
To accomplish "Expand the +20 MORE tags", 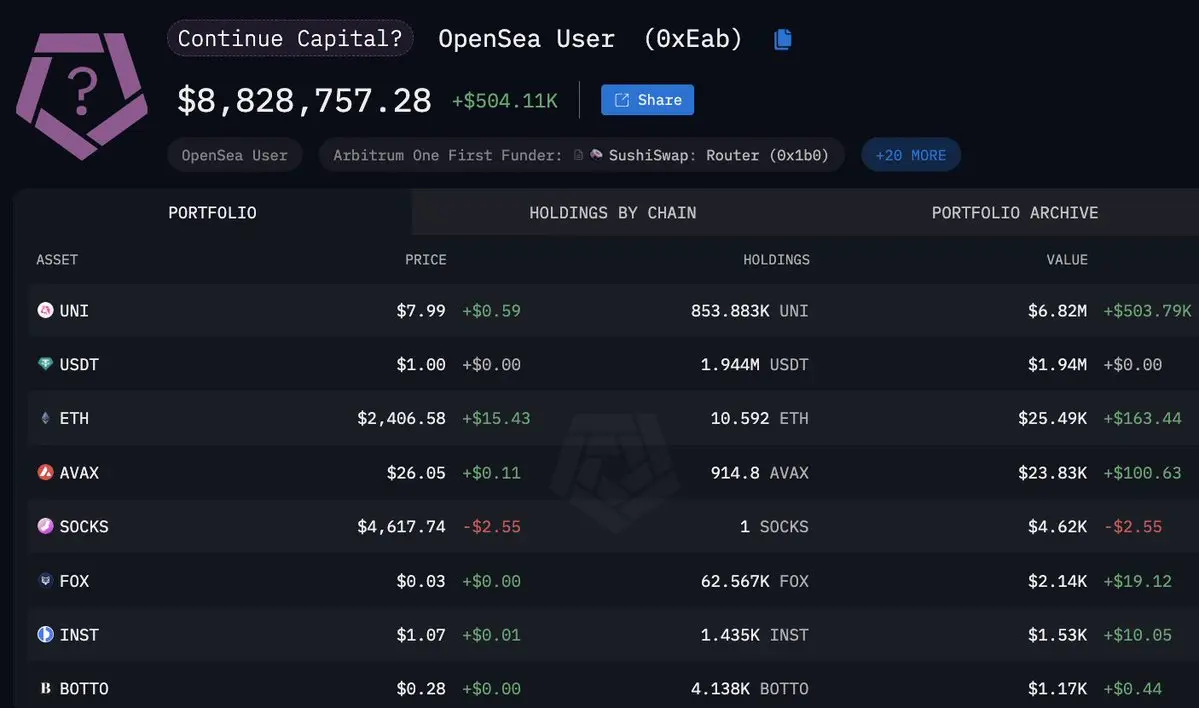I will pyautogui.click(x=911, y=155).
